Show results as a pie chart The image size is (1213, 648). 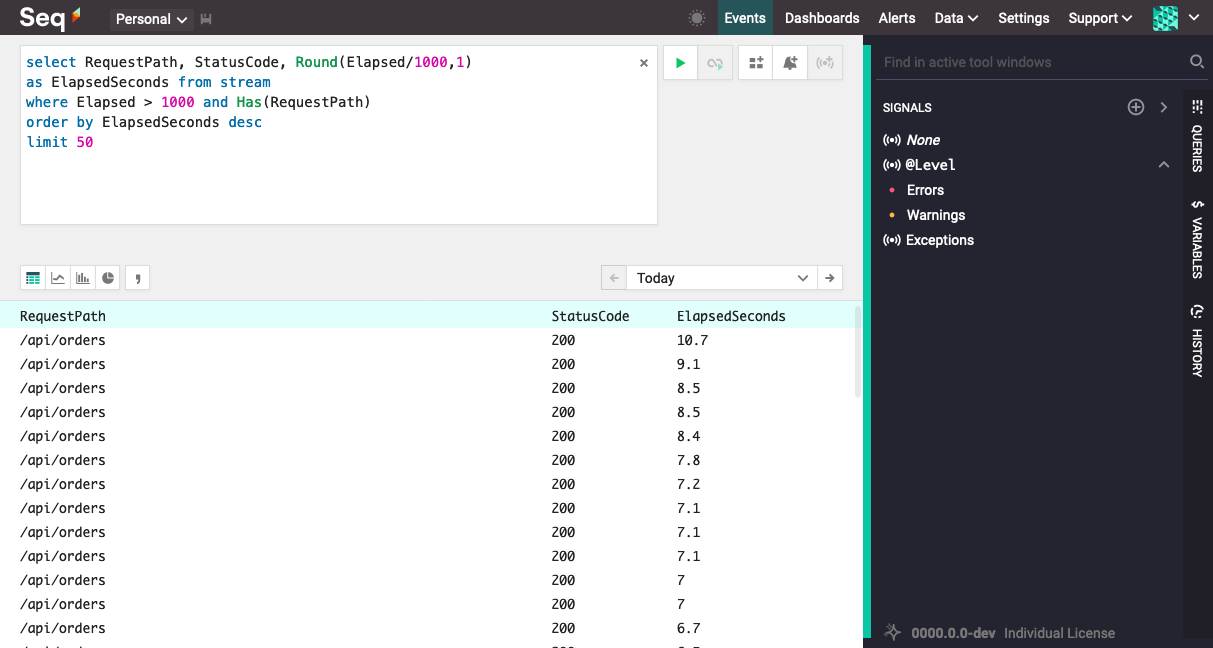click(x=108, y=278)
